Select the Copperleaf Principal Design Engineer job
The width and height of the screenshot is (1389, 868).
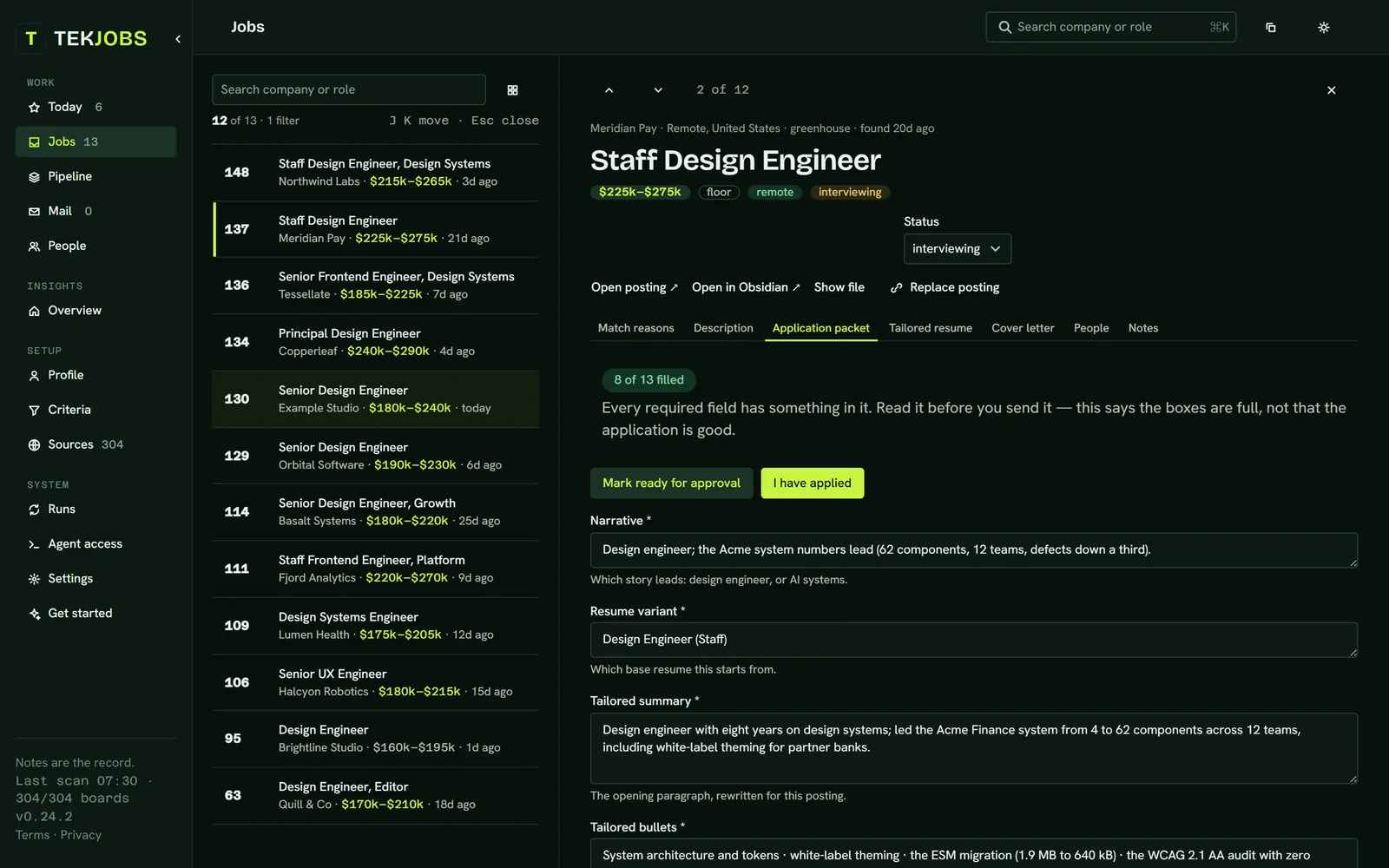point(376,342)
